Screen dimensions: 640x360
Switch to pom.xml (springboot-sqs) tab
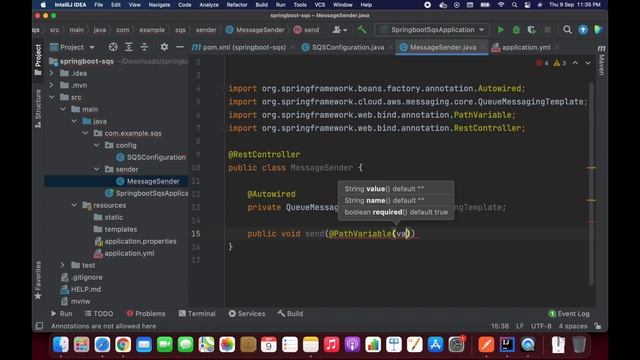[x=244, y=47]
